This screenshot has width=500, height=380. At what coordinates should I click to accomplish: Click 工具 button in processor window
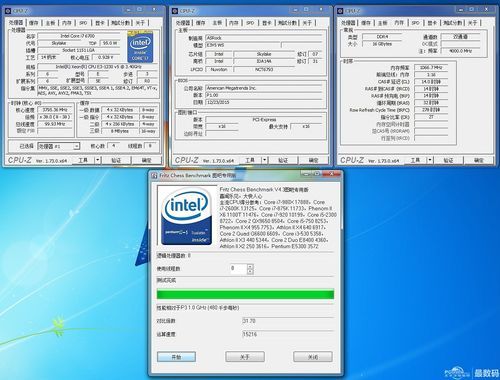pyautogui.click(x=83, y=160)
